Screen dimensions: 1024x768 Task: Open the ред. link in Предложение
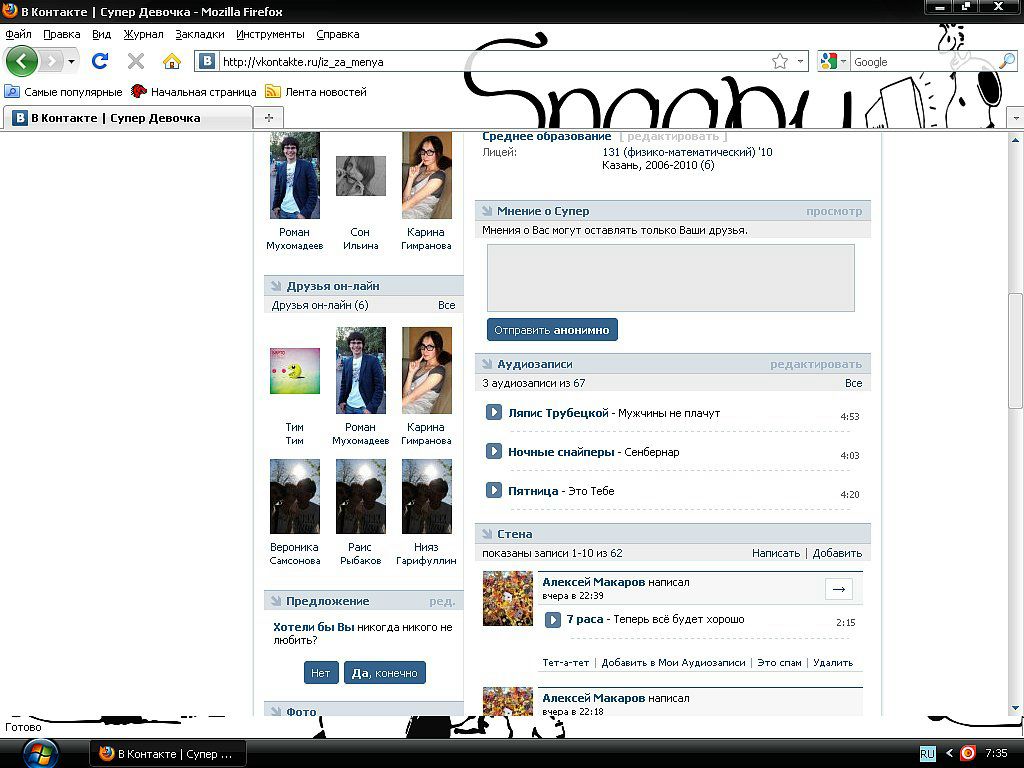tap(442, 601)
